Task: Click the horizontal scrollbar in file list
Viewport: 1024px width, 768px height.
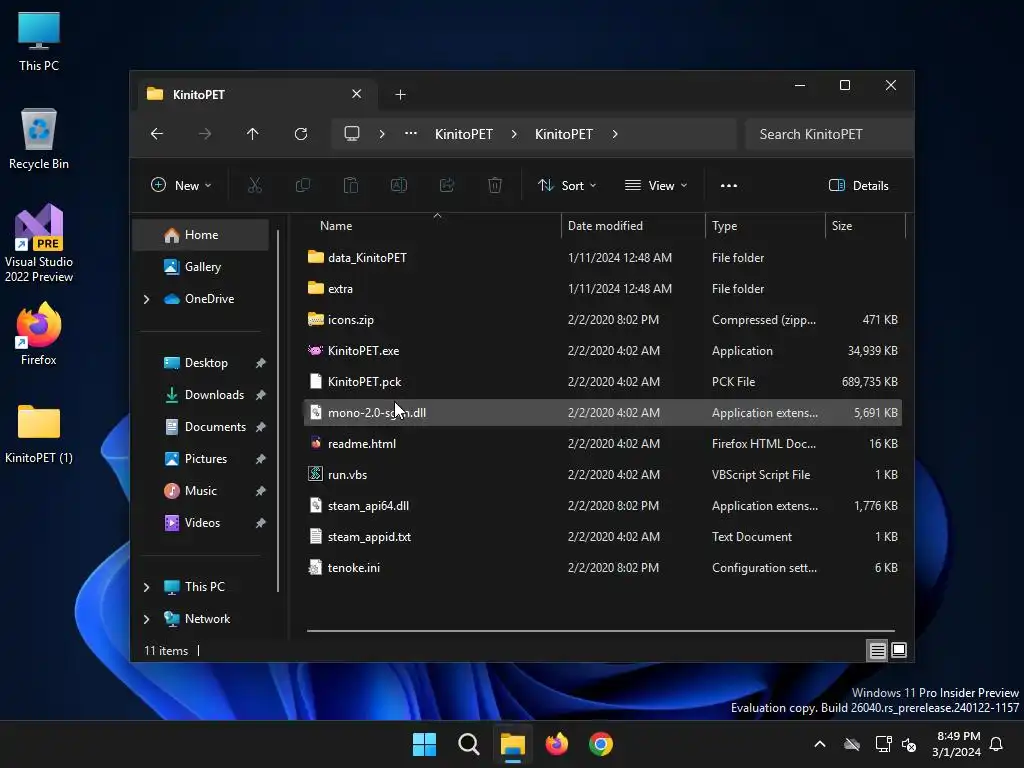Action: point(601,631)
